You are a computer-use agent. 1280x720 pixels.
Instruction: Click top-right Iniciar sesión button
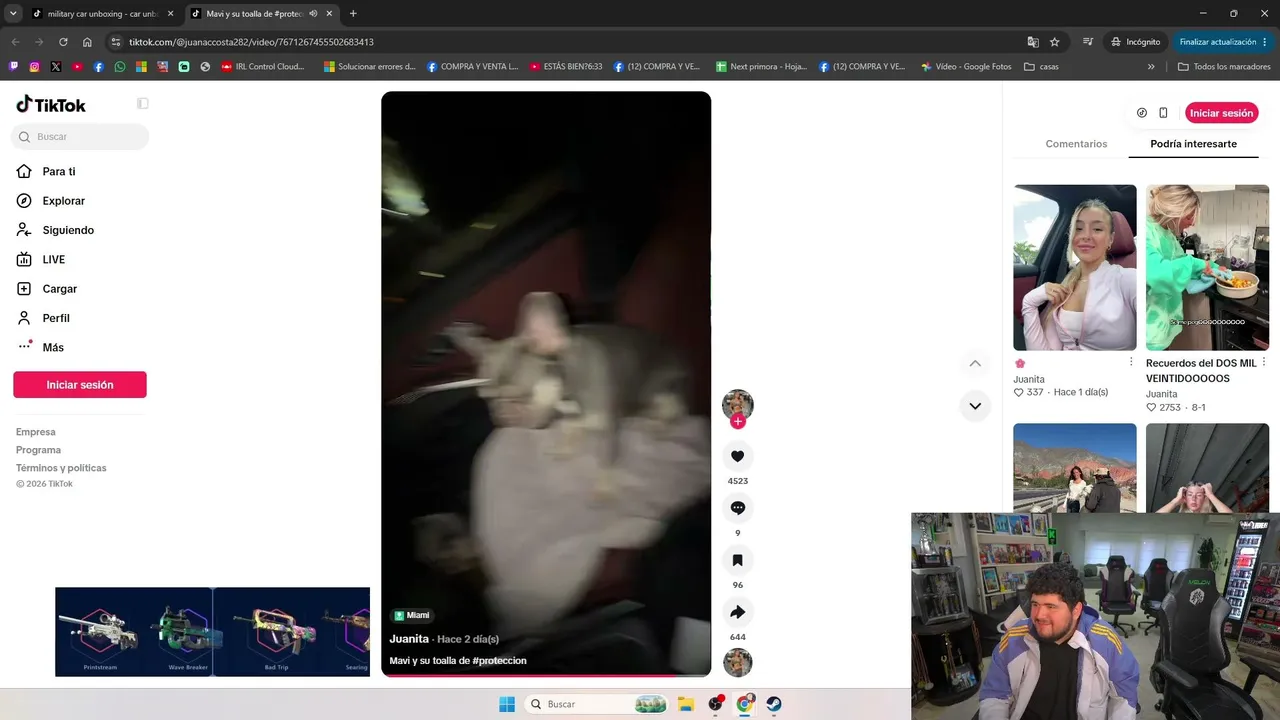pyautogui.click(x=1221, y=113)
